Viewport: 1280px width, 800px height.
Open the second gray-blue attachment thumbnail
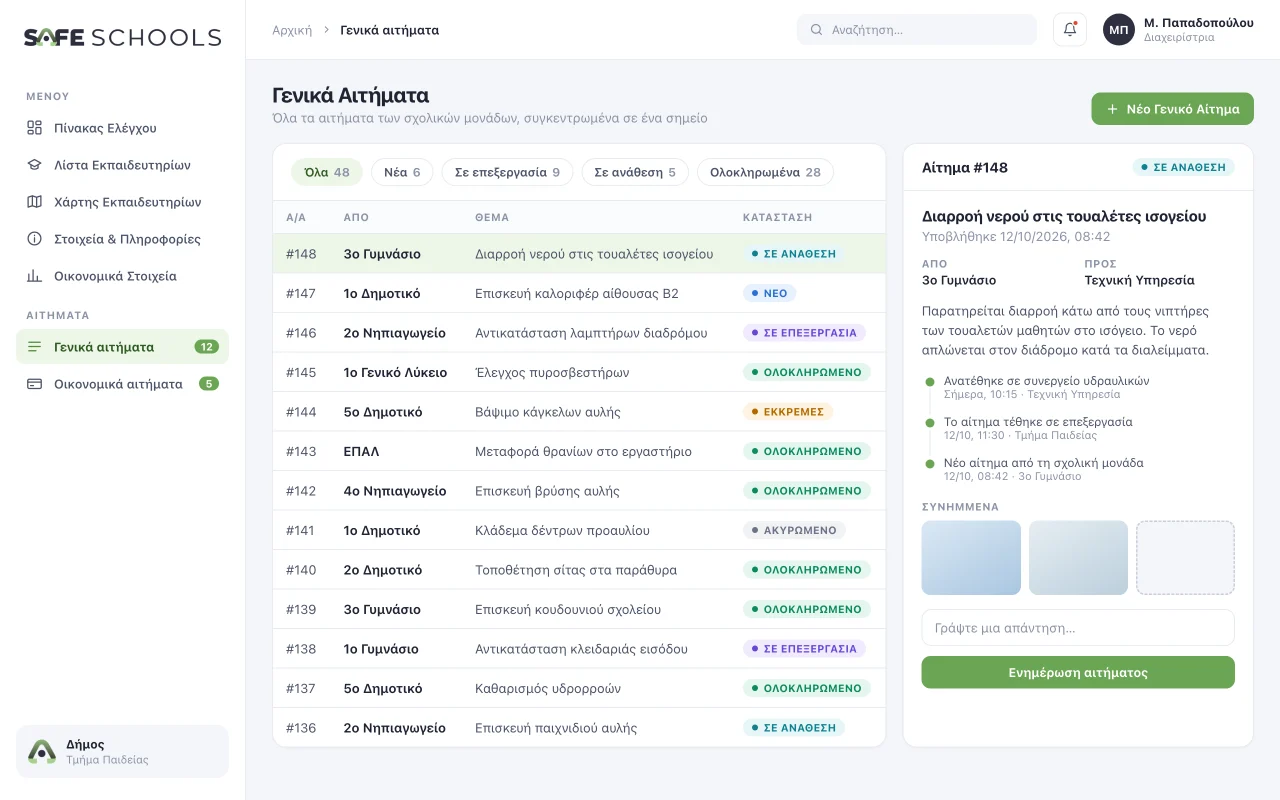1078,558
